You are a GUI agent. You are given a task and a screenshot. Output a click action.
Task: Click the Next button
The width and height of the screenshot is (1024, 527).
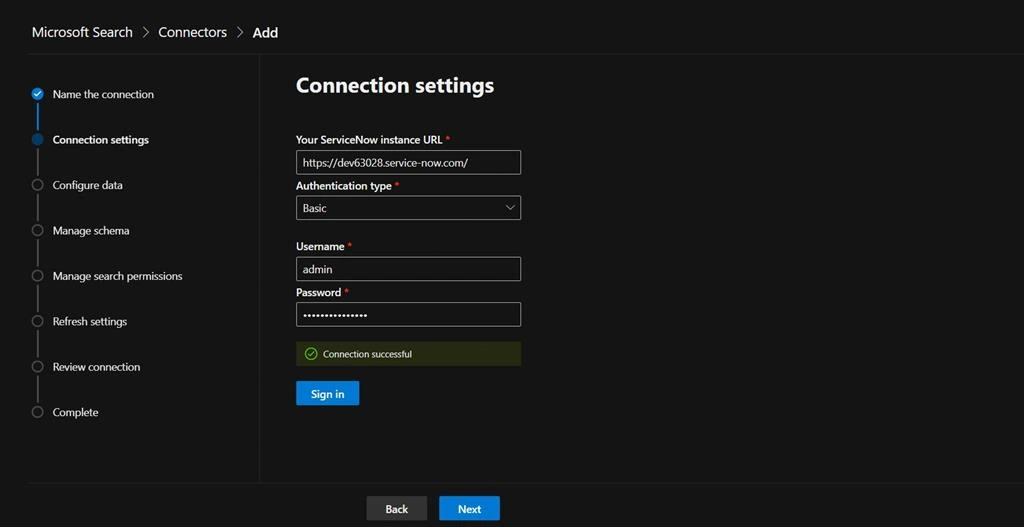[469, 509]
